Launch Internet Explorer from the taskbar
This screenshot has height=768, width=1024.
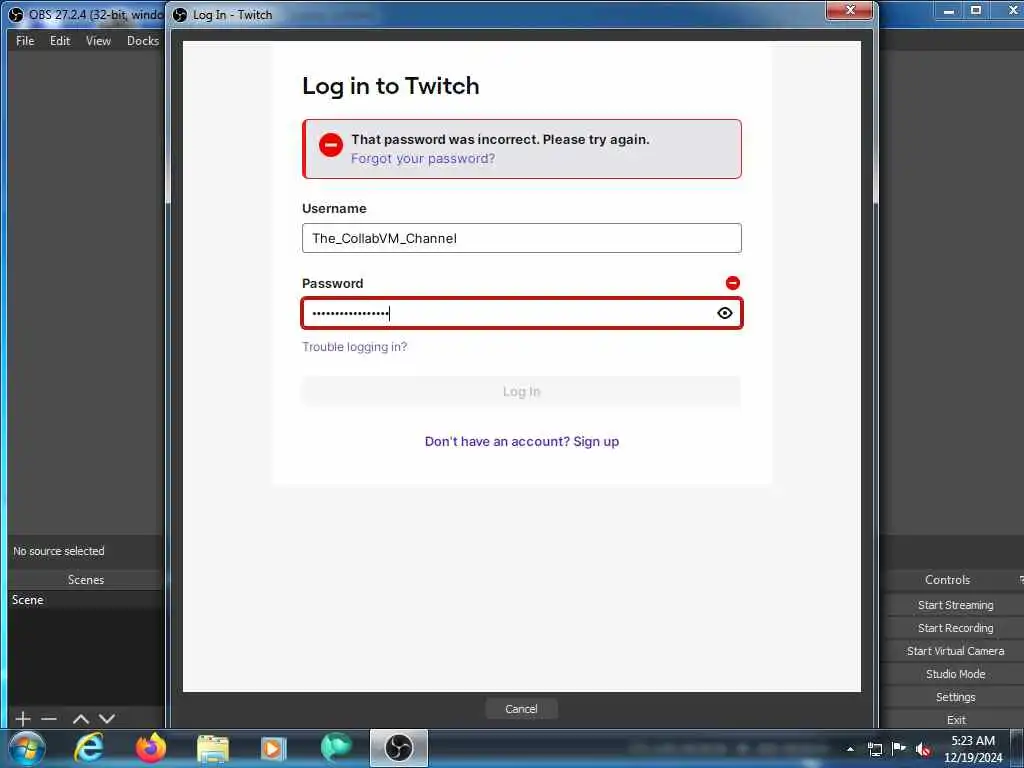tap(88, 748)
